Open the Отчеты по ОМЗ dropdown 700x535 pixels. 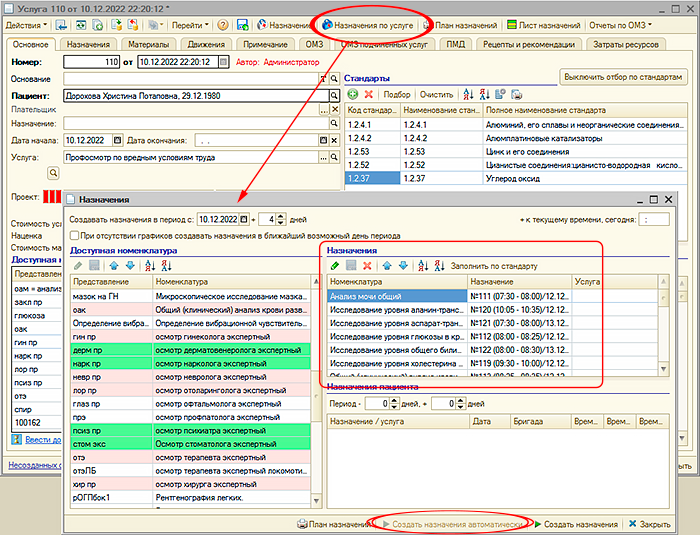tap(620, 24)
